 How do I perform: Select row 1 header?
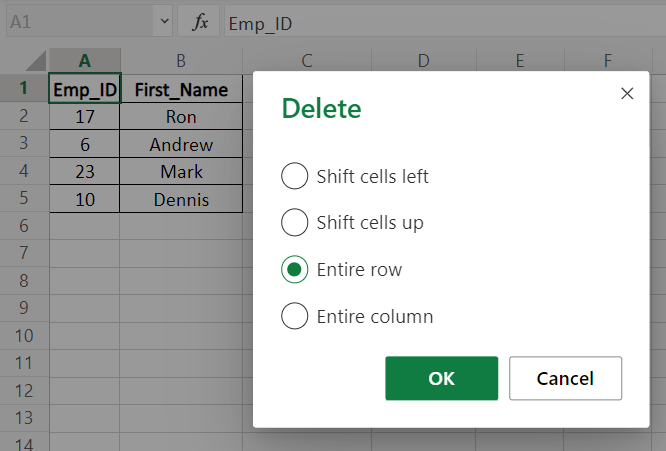[24, 89]
